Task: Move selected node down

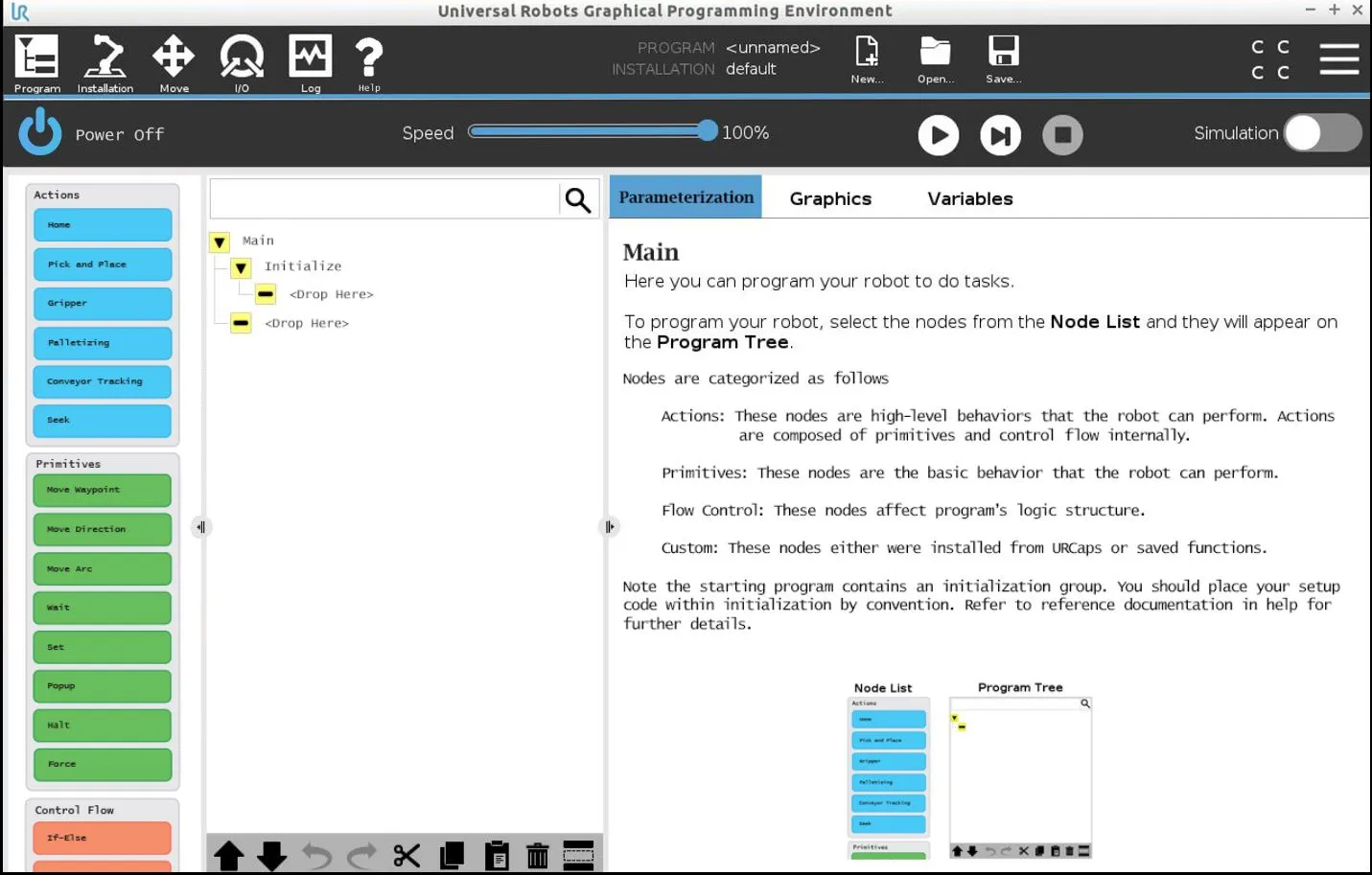Action: click(272, 855)
